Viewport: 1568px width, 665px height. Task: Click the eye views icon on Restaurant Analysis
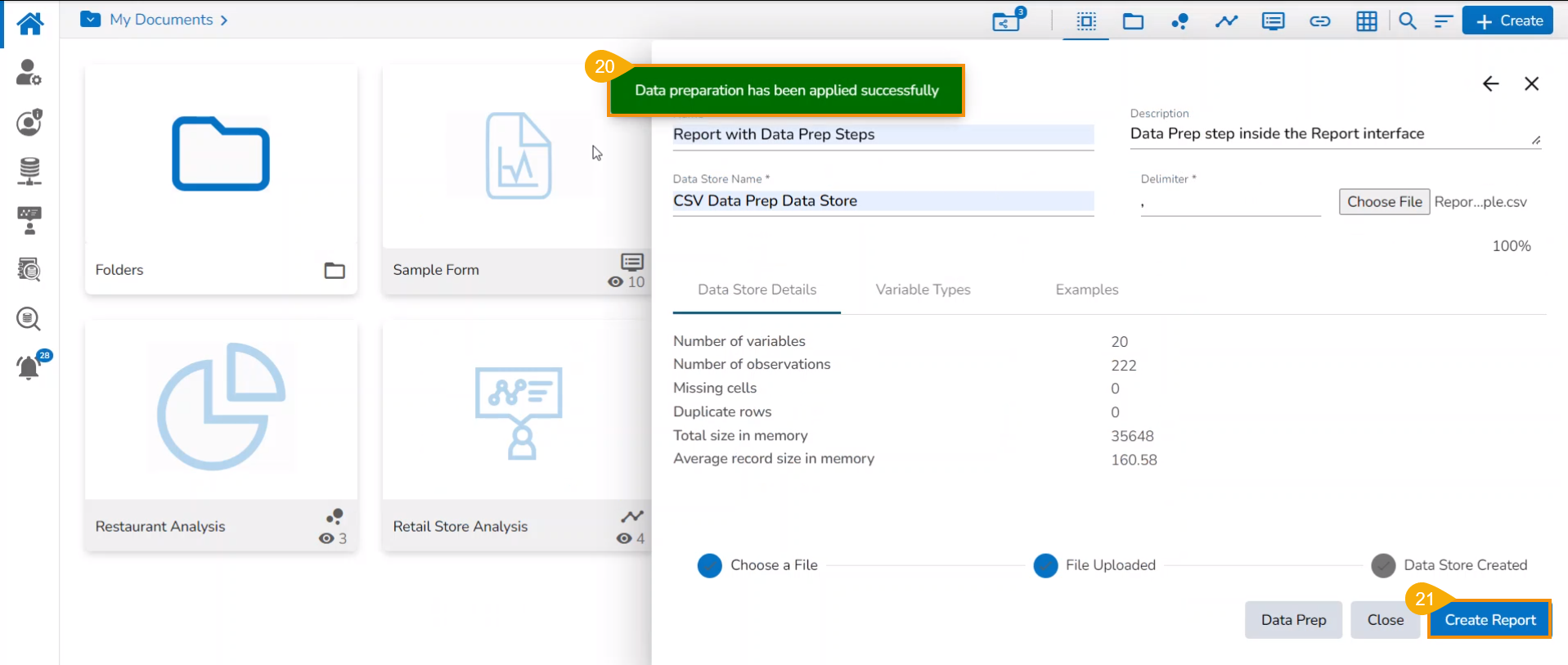point(326,538)
